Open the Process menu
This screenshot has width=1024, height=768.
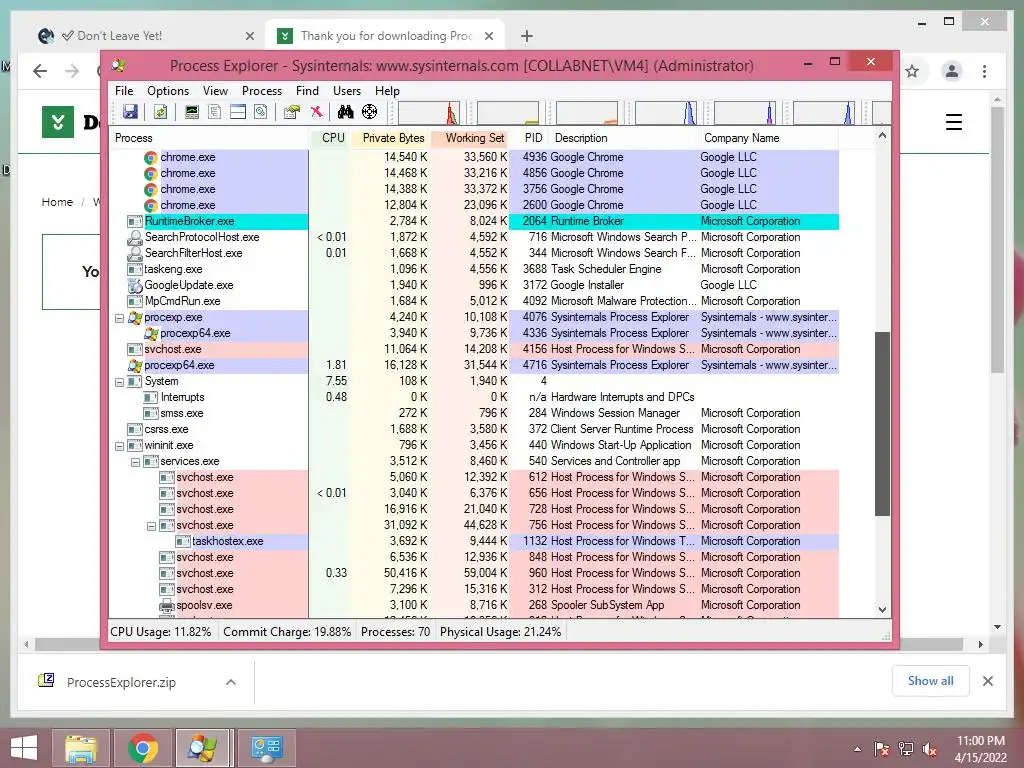(x=262, y=91)
